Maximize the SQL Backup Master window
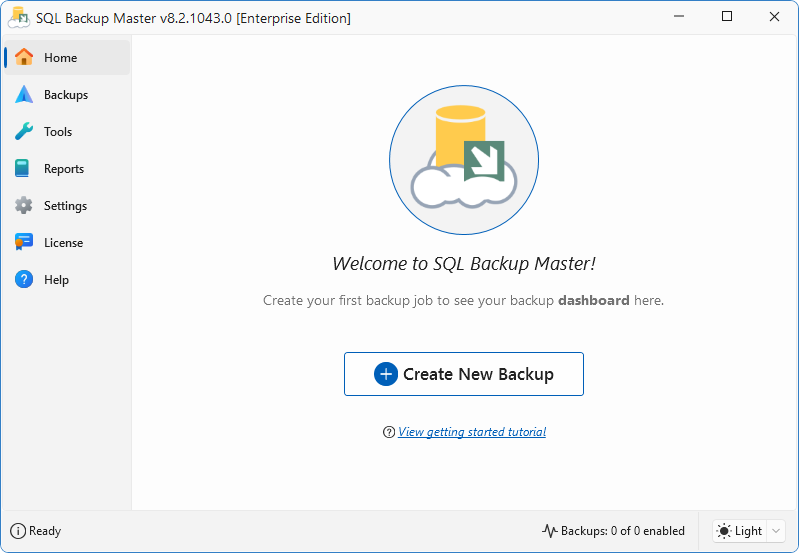Screen dimensions: 799x553 727,17
